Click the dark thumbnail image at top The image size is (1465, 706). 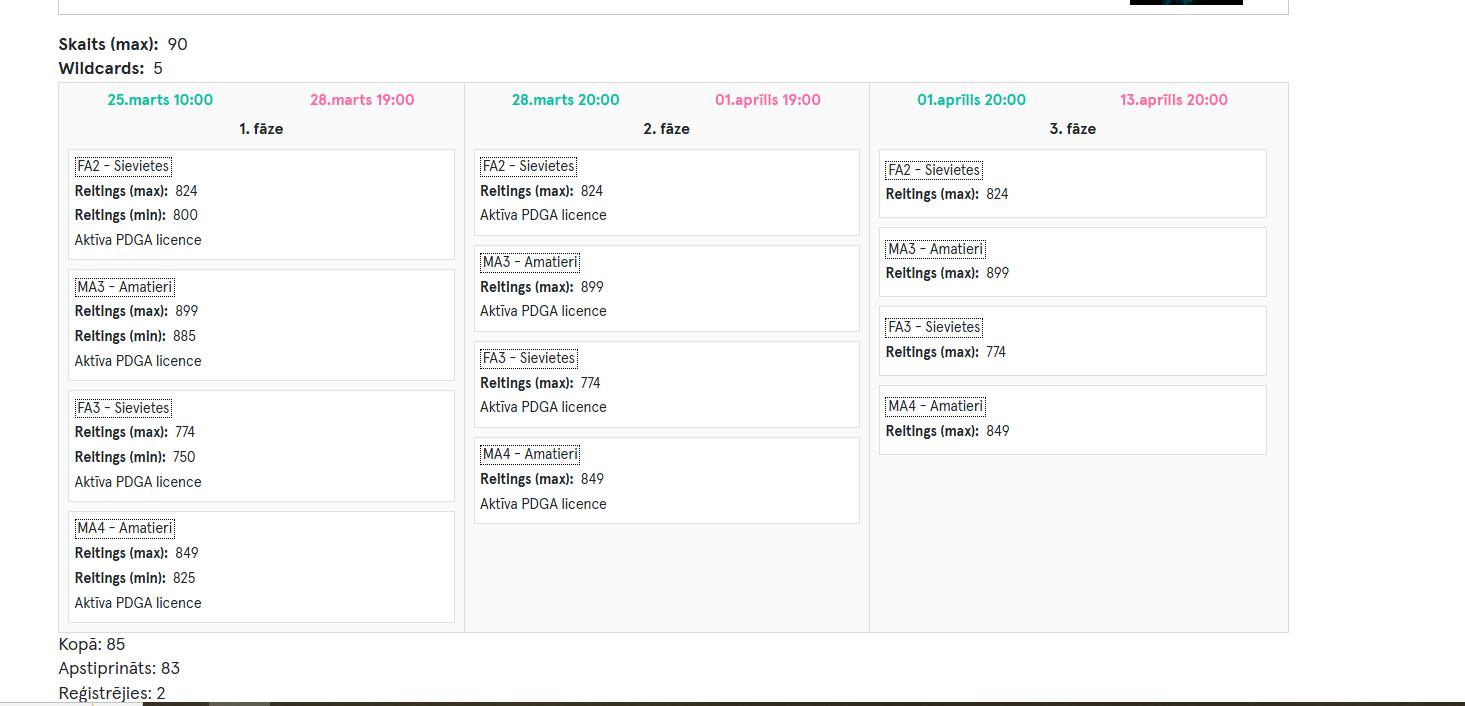(1186, 2)
